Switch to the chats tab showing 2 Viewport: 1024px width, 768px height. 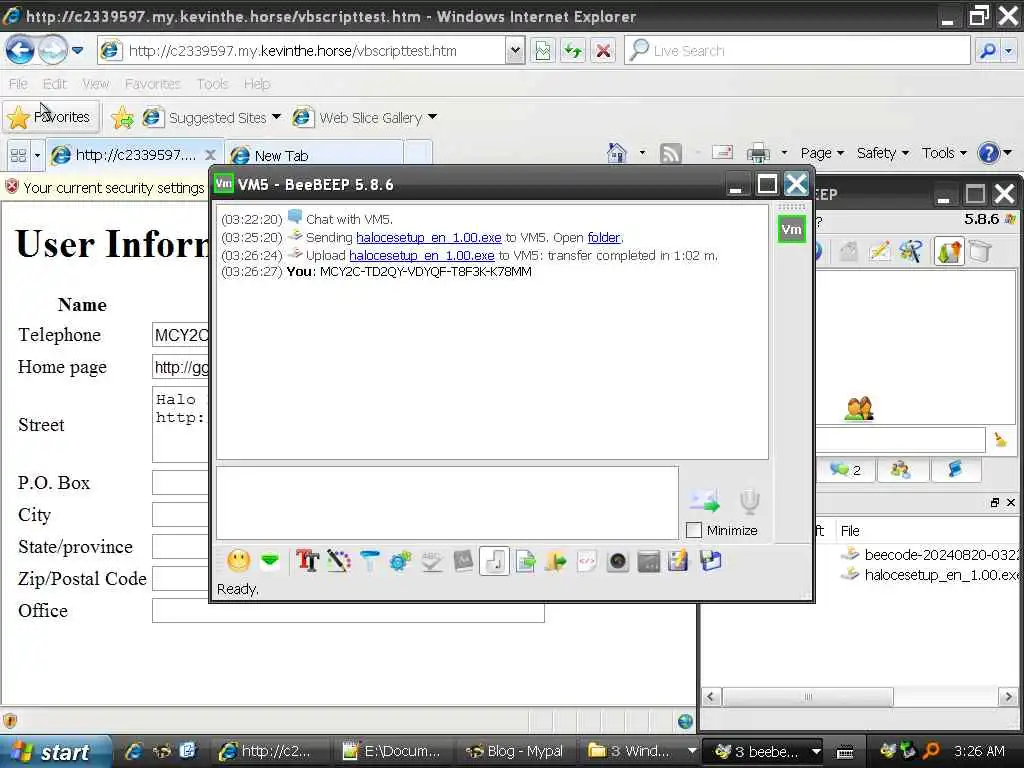tap(845, 470)
